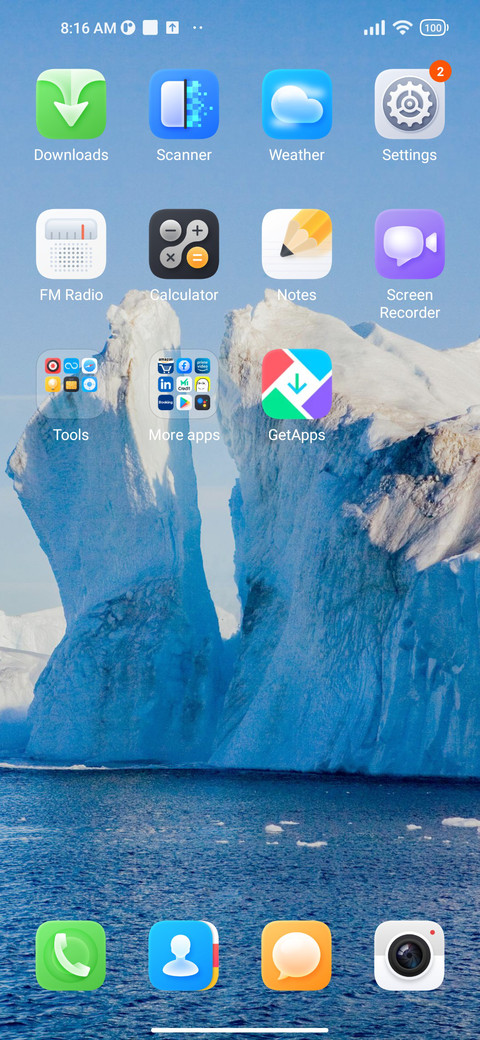Launch the GetApps store
The width and height of the screenshot is (480, 1040).
coord(296,384)
